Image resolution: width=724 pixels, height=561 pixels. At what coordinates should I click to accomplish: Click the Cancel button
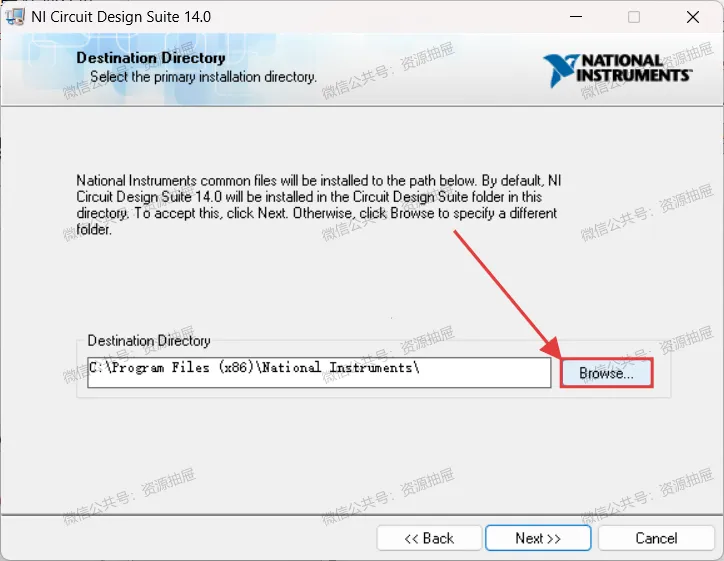tap(656, 538)
